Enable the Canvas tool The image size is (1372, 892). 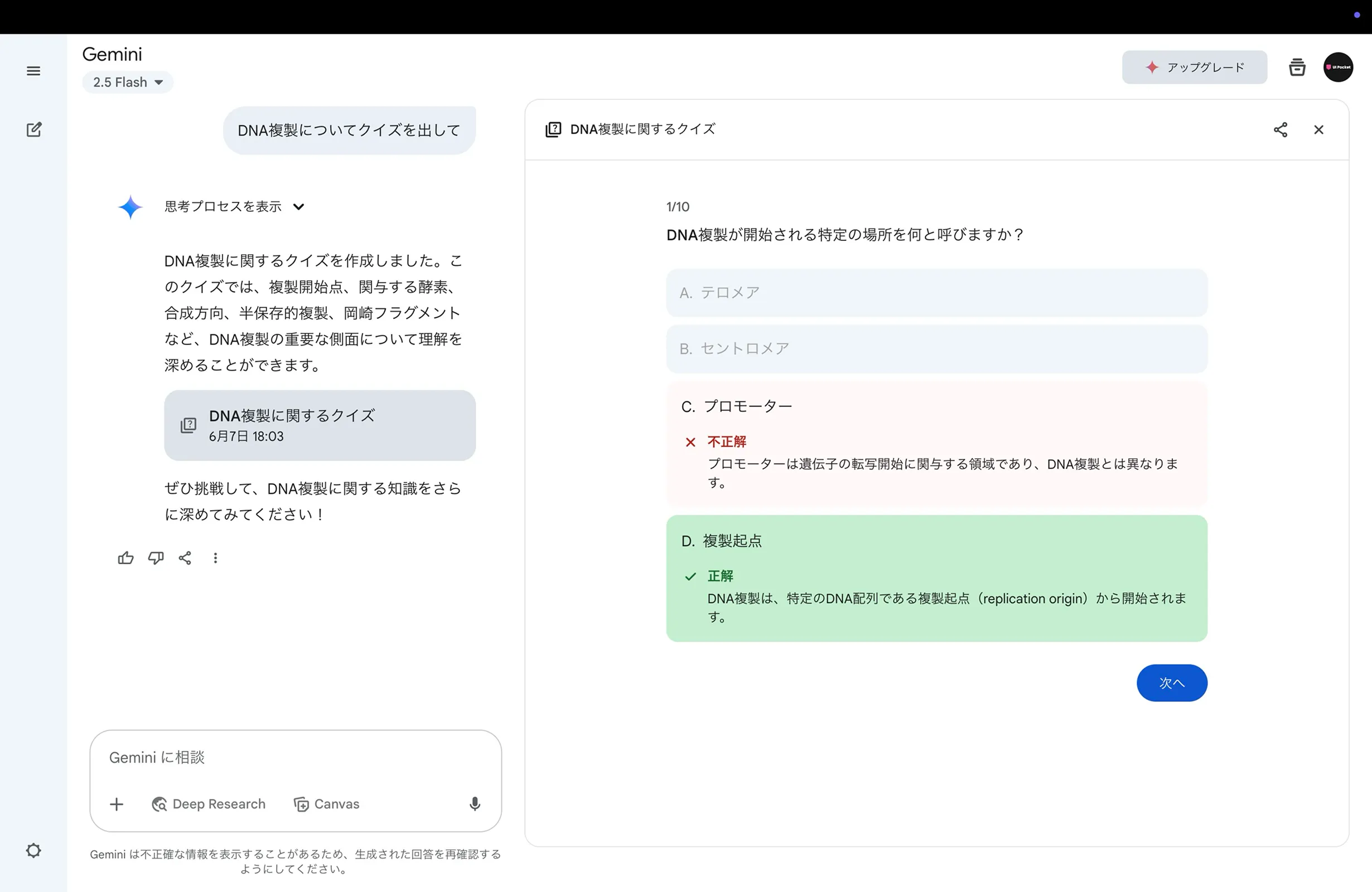326,804
